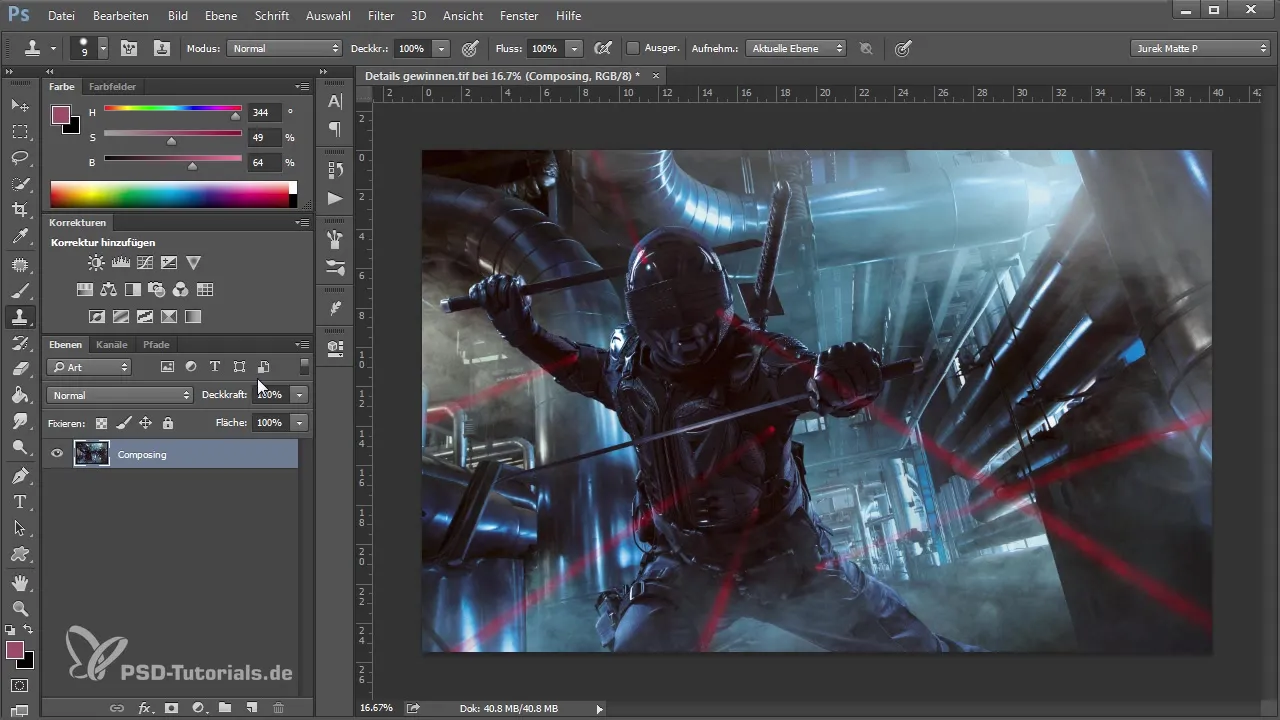The image size is (1280, 720).
Task: Add a layer mask
Action: click(x=171, y=708)
